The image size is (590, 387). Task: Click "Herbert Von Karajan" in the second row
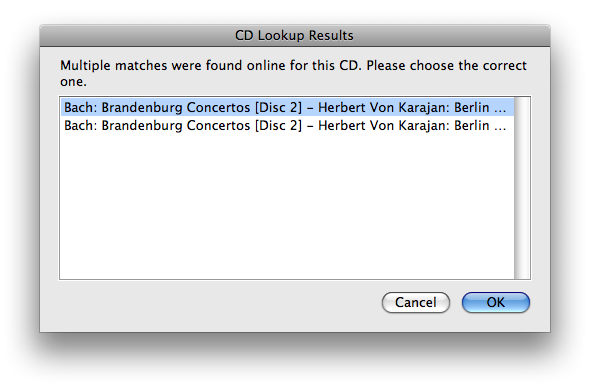click(x=383, y=126)
